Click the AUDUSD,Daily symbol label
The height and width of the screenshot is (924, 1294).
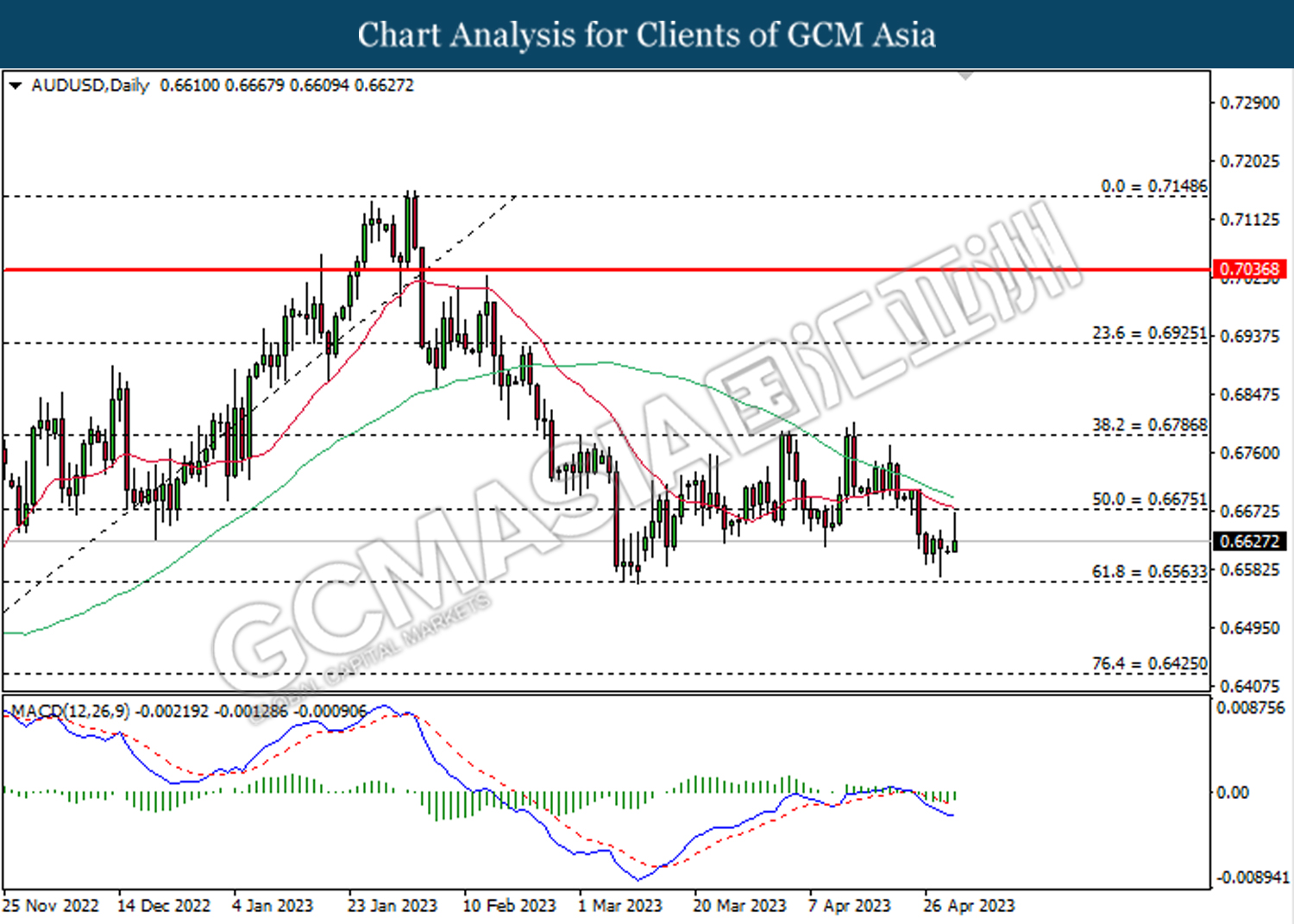pyautogui.click(x=90, y=85)
